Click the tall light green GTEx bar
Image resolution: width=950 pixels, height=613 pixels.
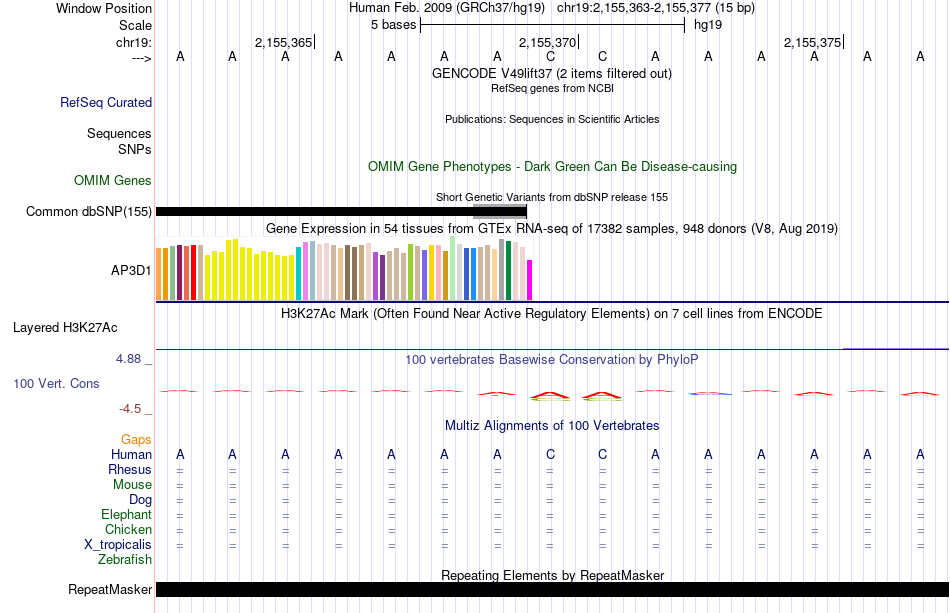click(x=453, y=268)
